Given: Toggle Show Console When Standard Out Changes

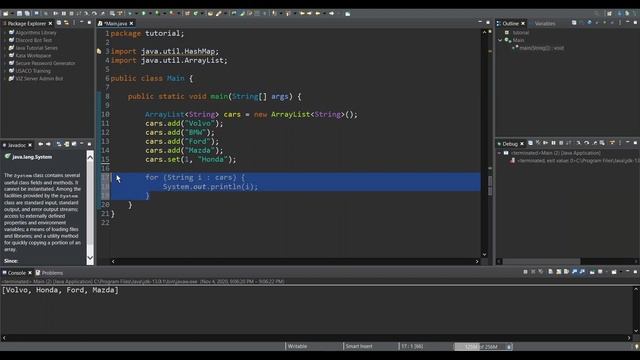Looking at the screenshot, I should pos(575,271).
